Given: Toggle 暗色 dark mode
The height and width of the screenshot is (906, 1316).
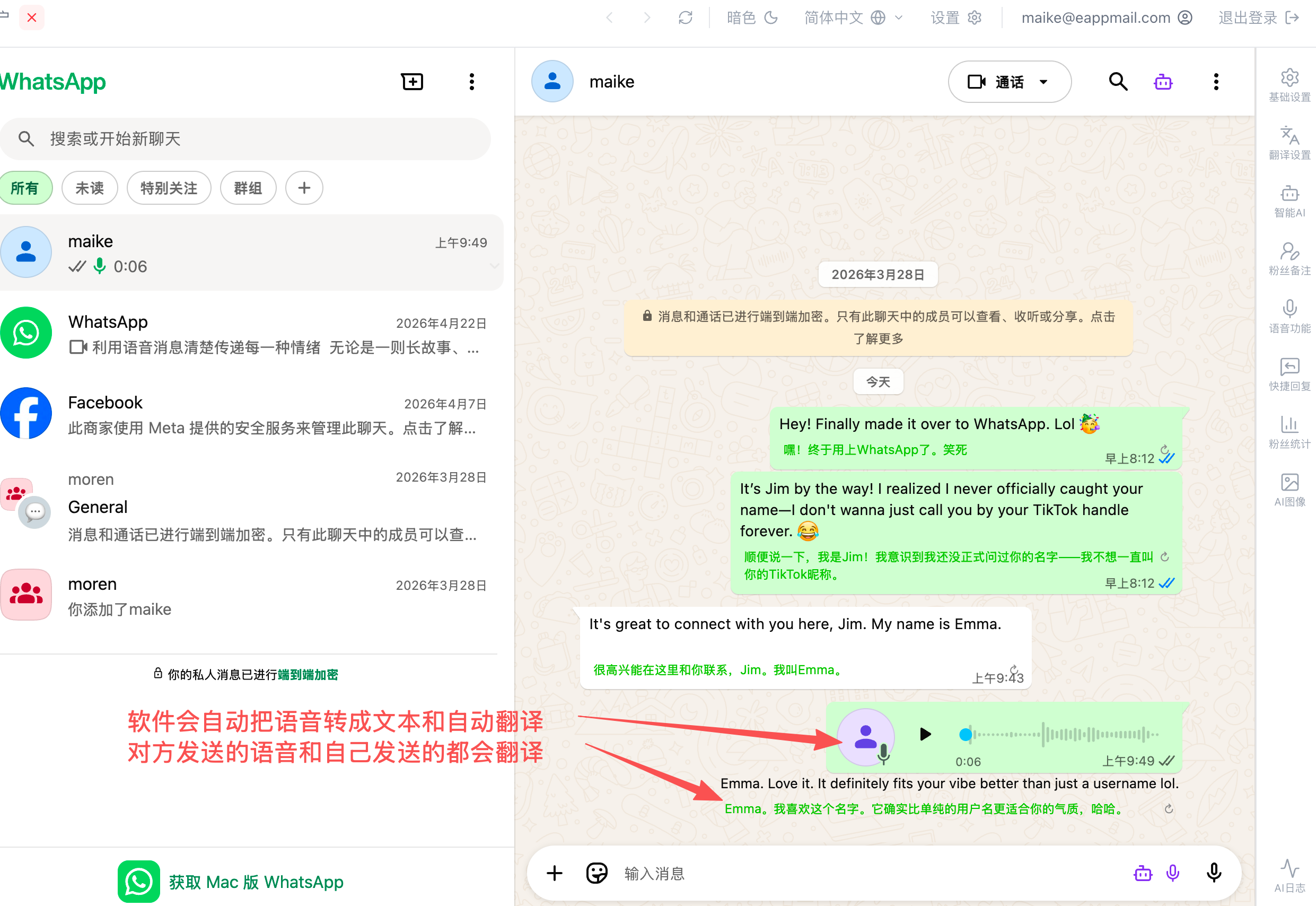Looking at the screenshot, I should [x=752, y=18].
